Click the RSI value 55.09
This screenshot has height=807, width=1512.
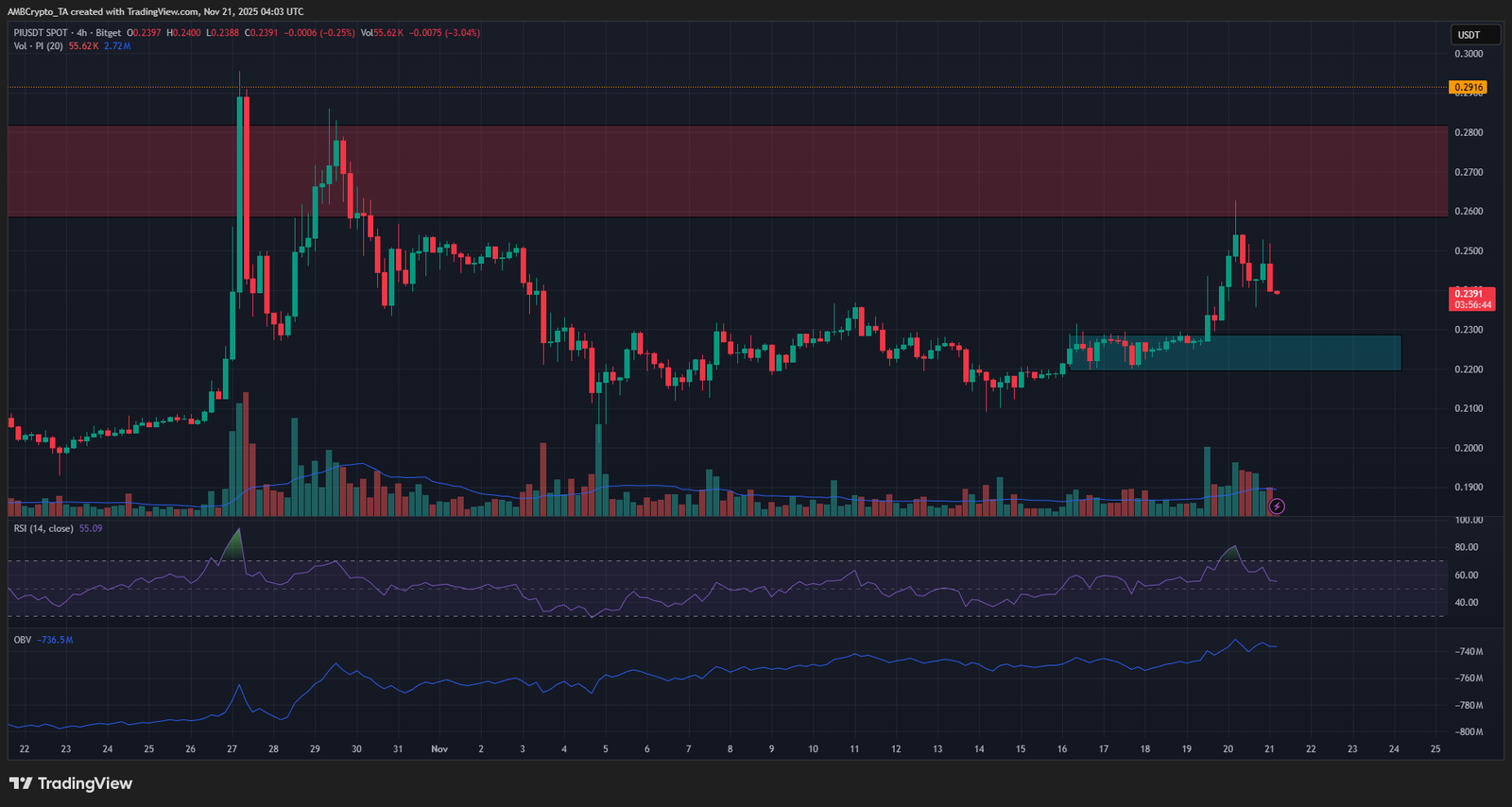click(x=91, y=528)
